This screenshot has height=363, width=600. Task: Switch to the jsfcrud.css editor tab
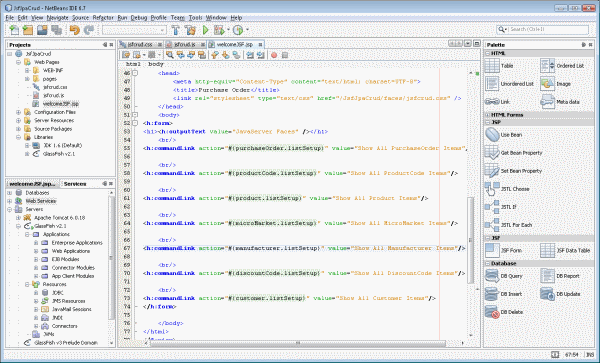140,44
